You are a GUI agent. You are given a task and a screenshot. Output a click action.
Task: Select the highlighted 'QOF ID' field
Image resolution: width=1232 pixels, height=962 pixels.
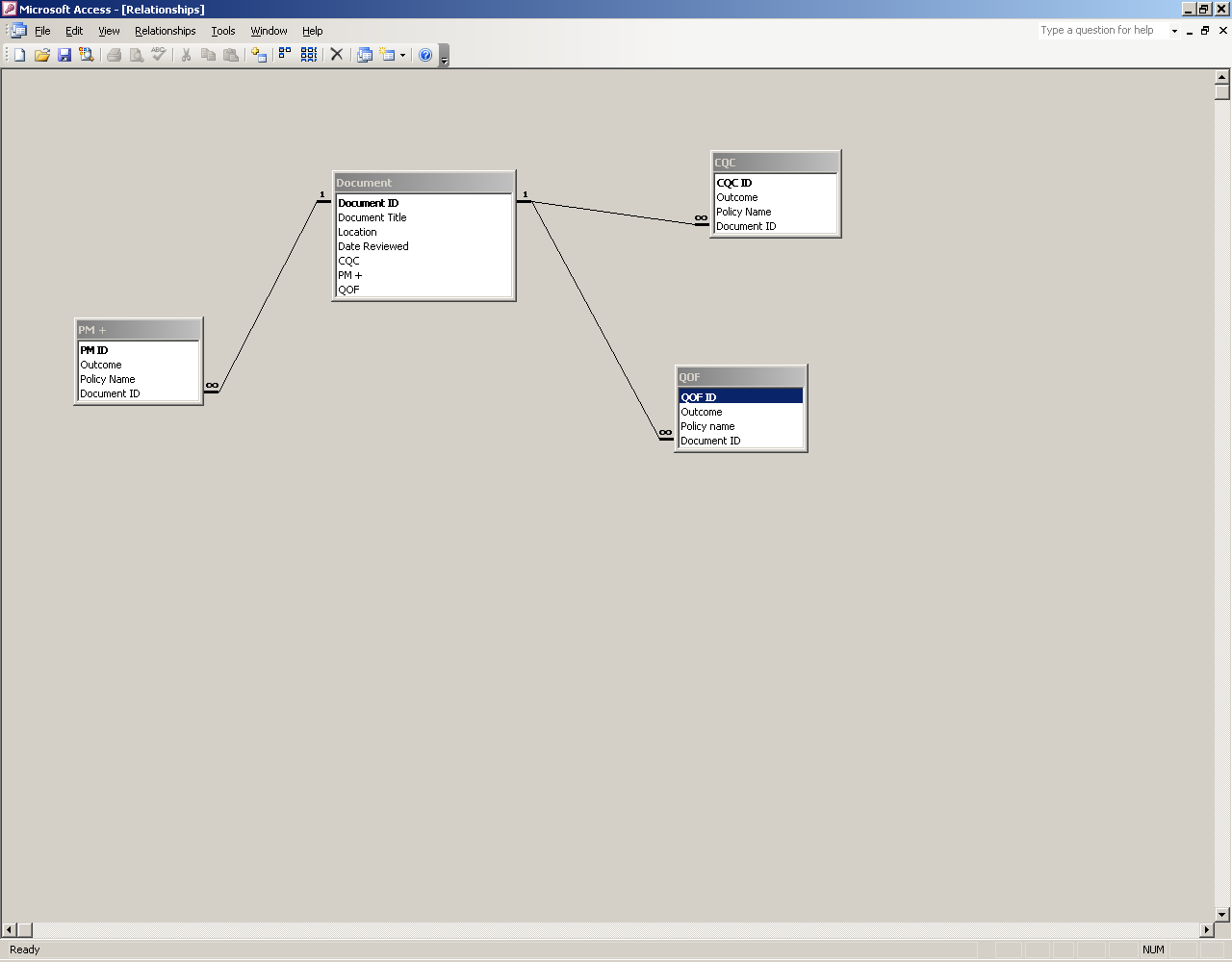741,397
